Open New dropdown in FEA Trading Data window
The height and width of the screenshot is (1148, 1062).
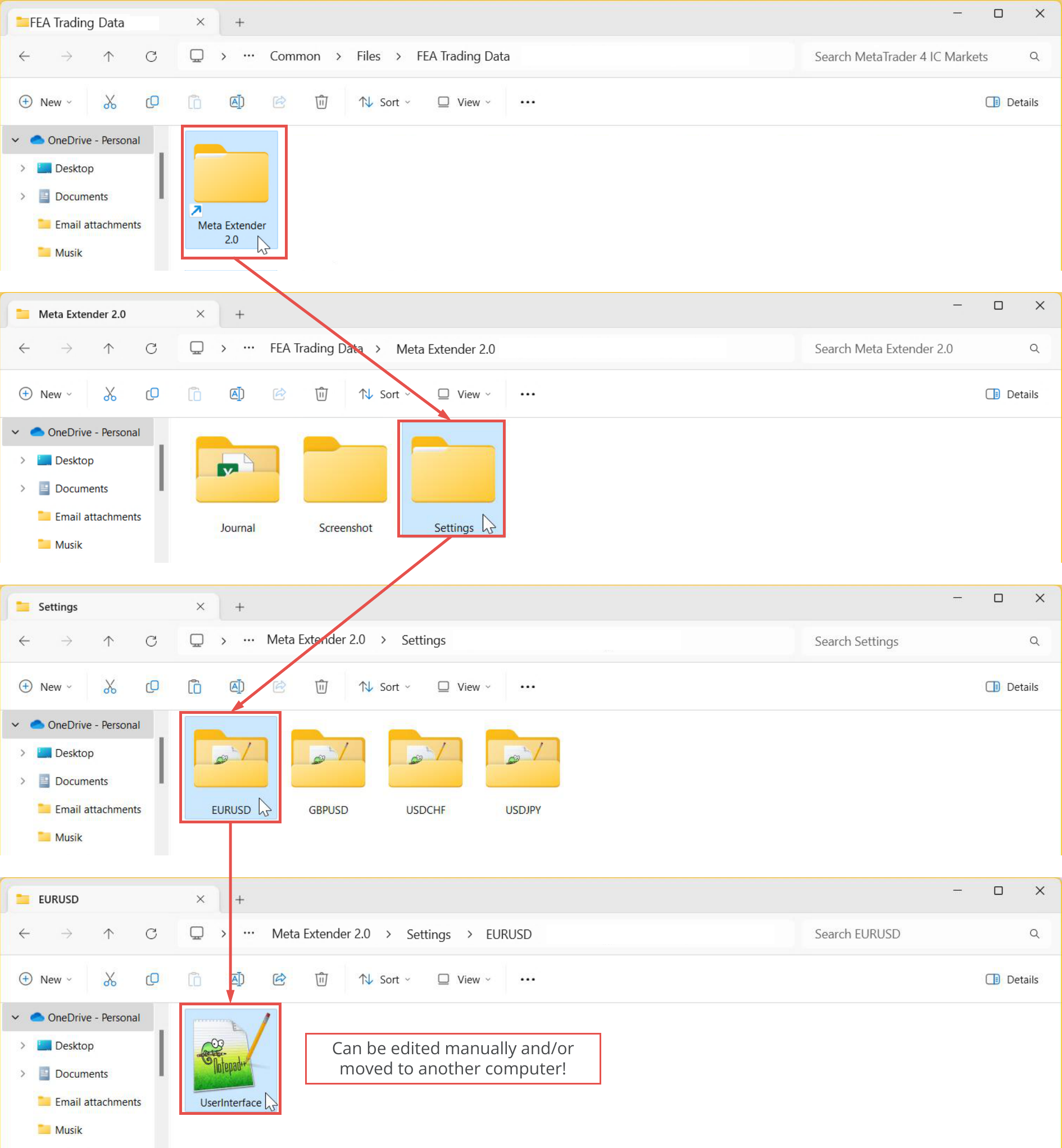tap(46, 102)
